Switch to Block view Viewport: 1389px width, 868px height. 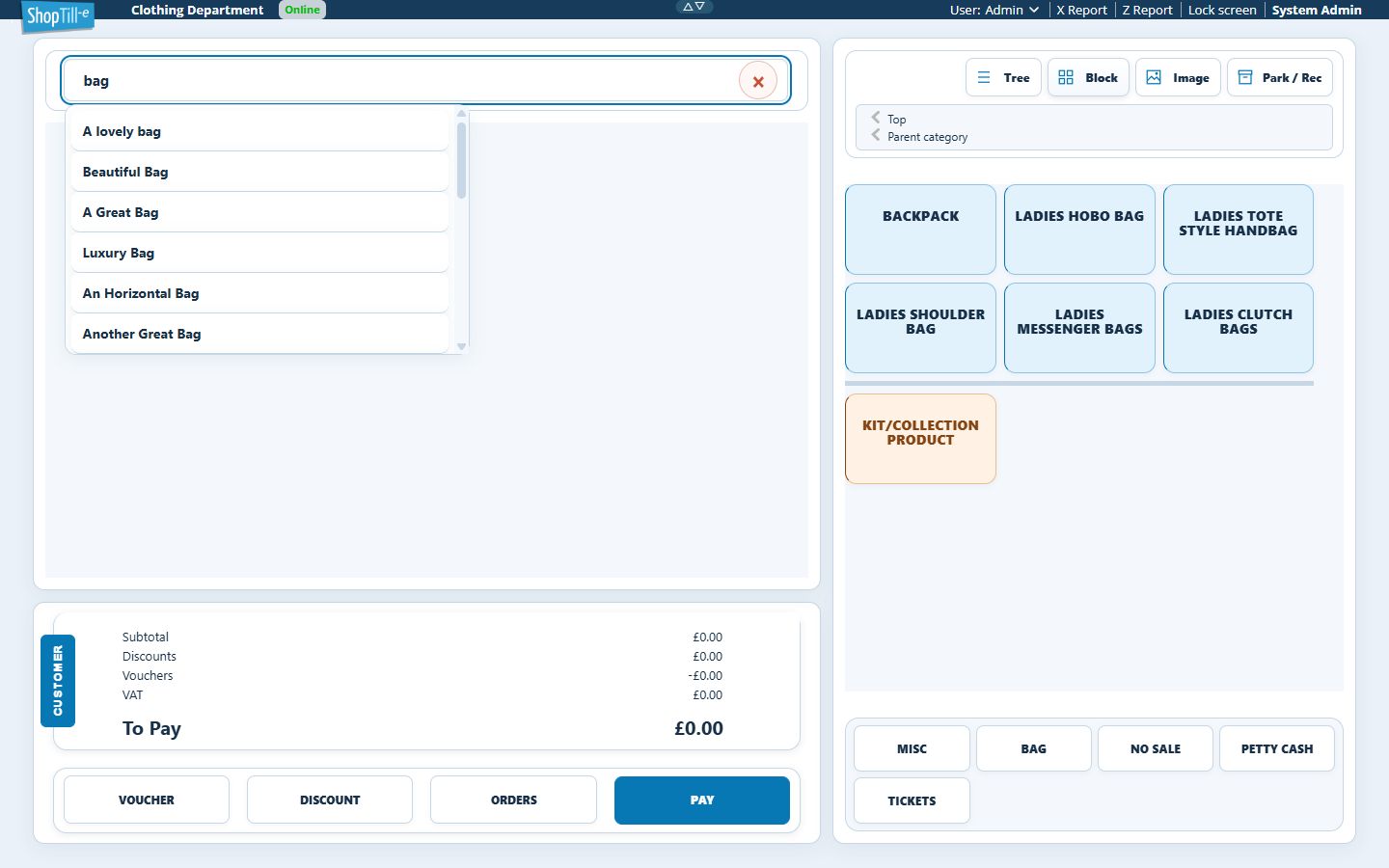1088,78
